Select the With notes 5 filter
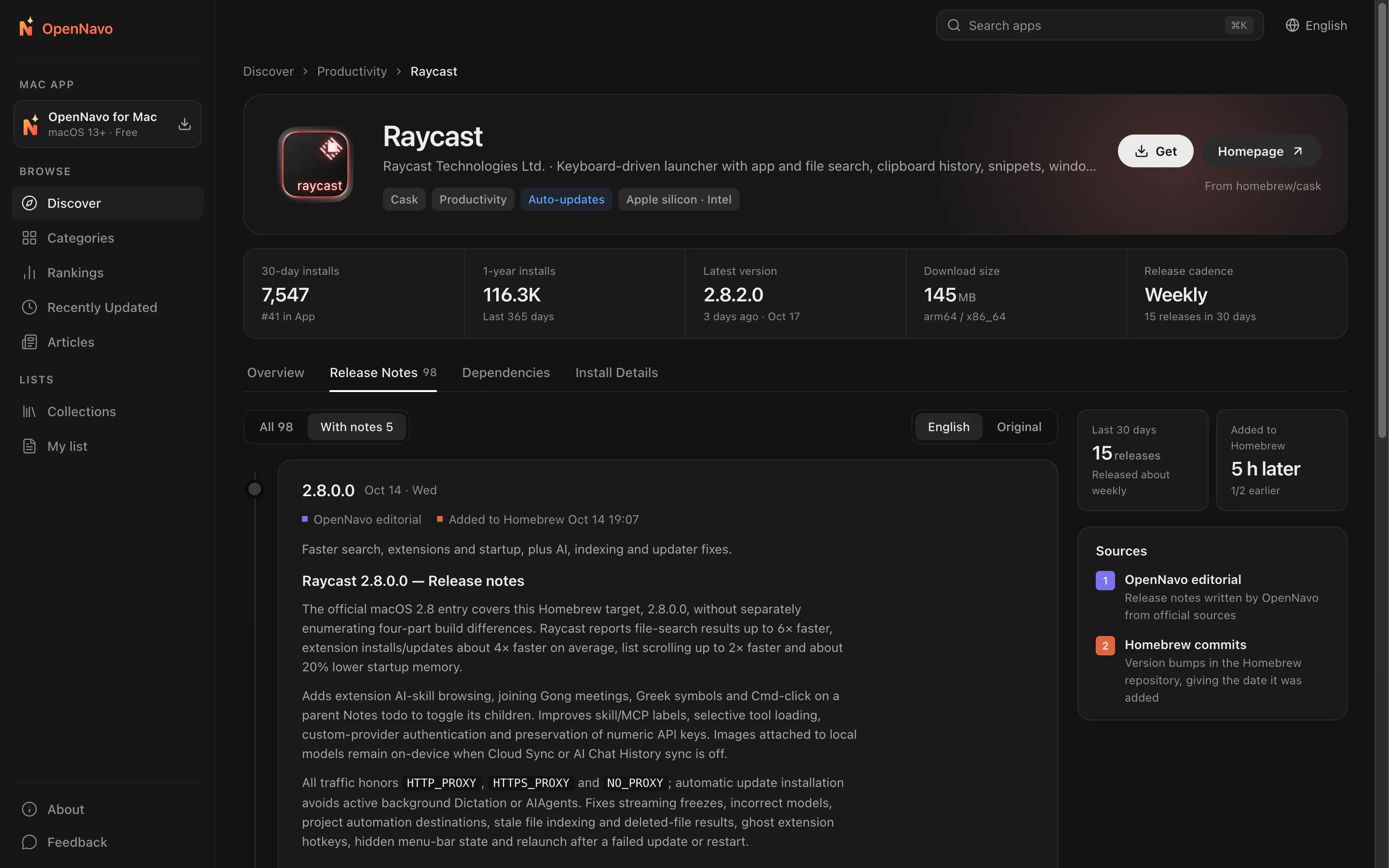This screenshot has height=868, width=1389. pos(356,427)
